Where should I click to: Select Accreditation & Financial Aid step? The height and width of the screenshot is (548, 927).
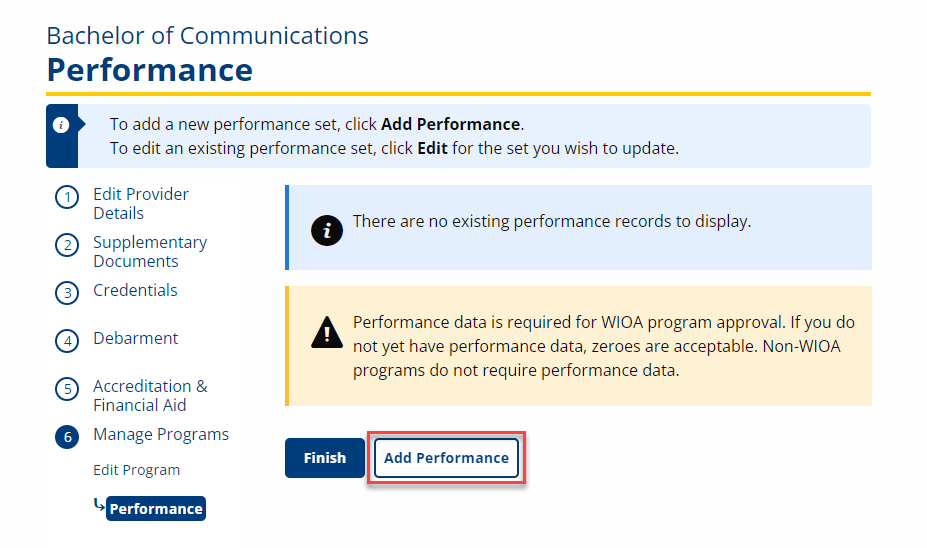tap(150, 396)
